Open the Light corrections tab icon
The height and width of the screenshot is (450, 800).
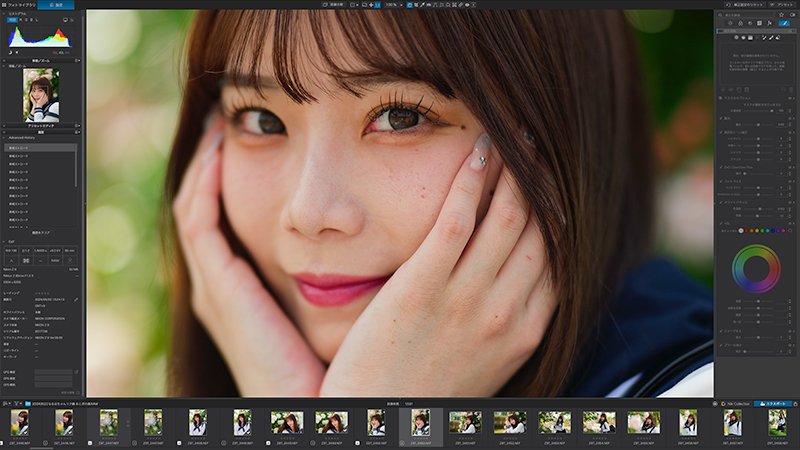[x=730, y=23]
